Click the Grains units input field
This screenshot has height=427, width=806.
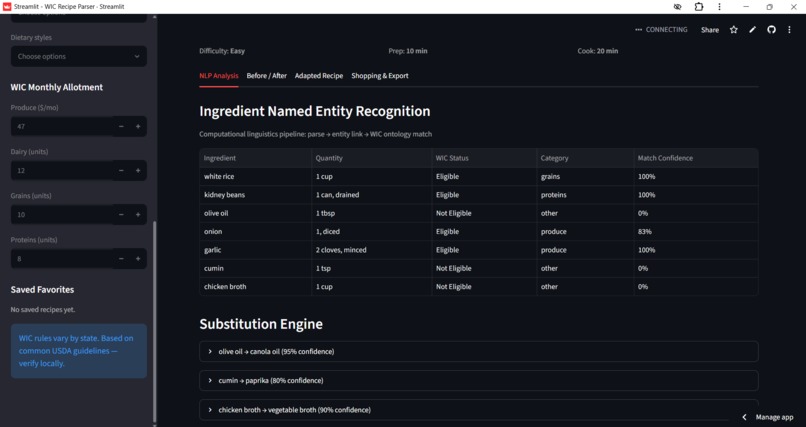[x=62, y=215]
